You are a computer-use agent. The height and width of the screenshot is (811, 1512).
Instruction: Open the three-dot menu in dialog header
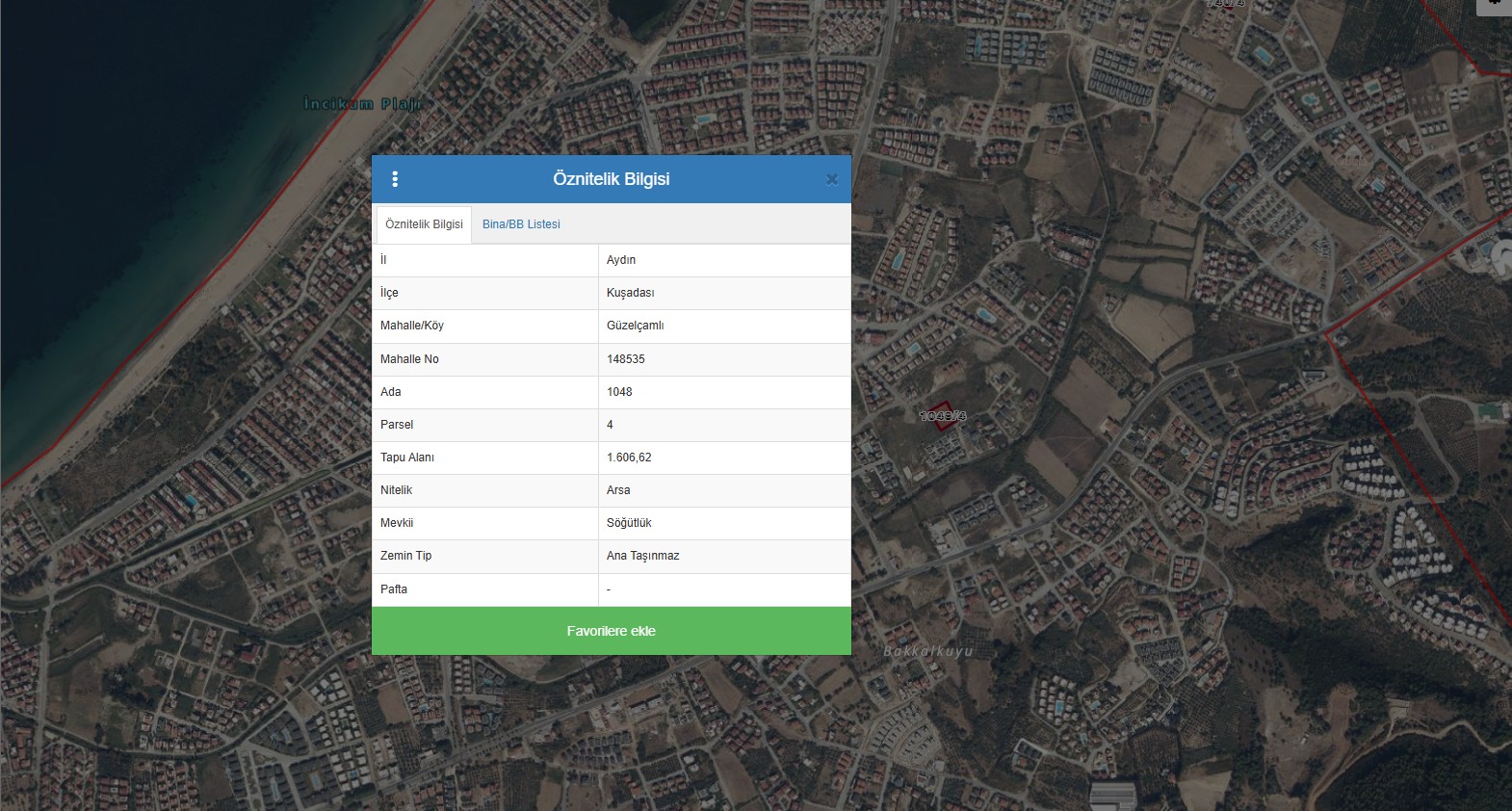click(395, 179)
